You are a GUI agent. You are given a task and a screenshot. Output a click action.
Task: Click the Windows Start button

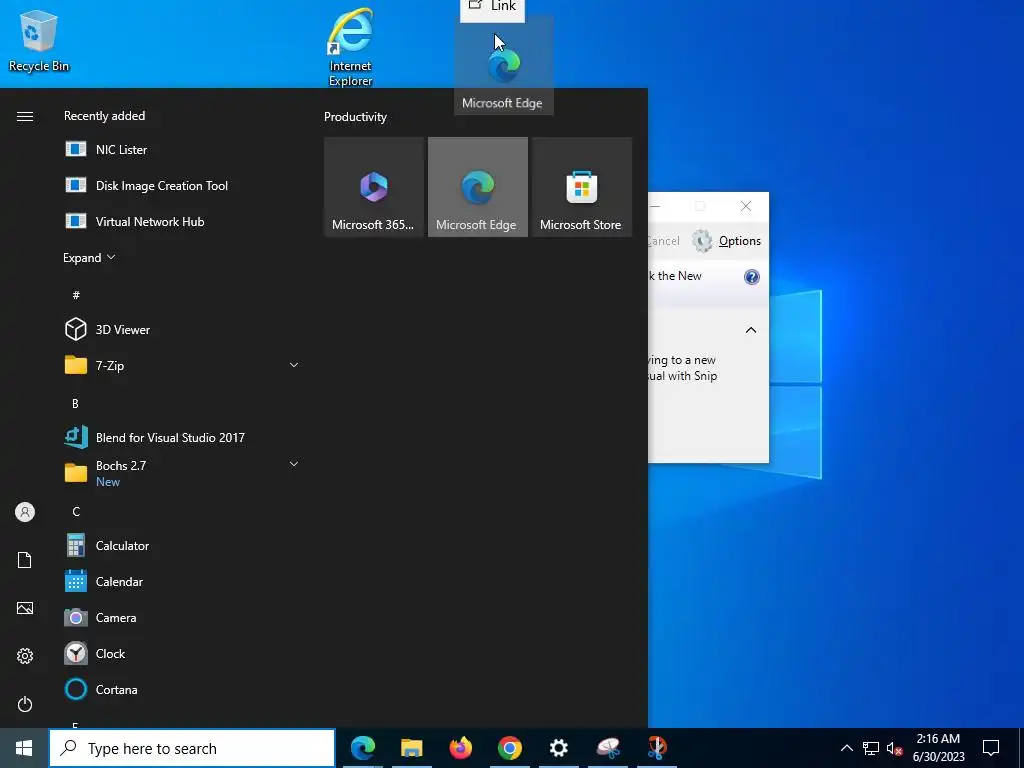pyautogui.click(x=24, y=748)
